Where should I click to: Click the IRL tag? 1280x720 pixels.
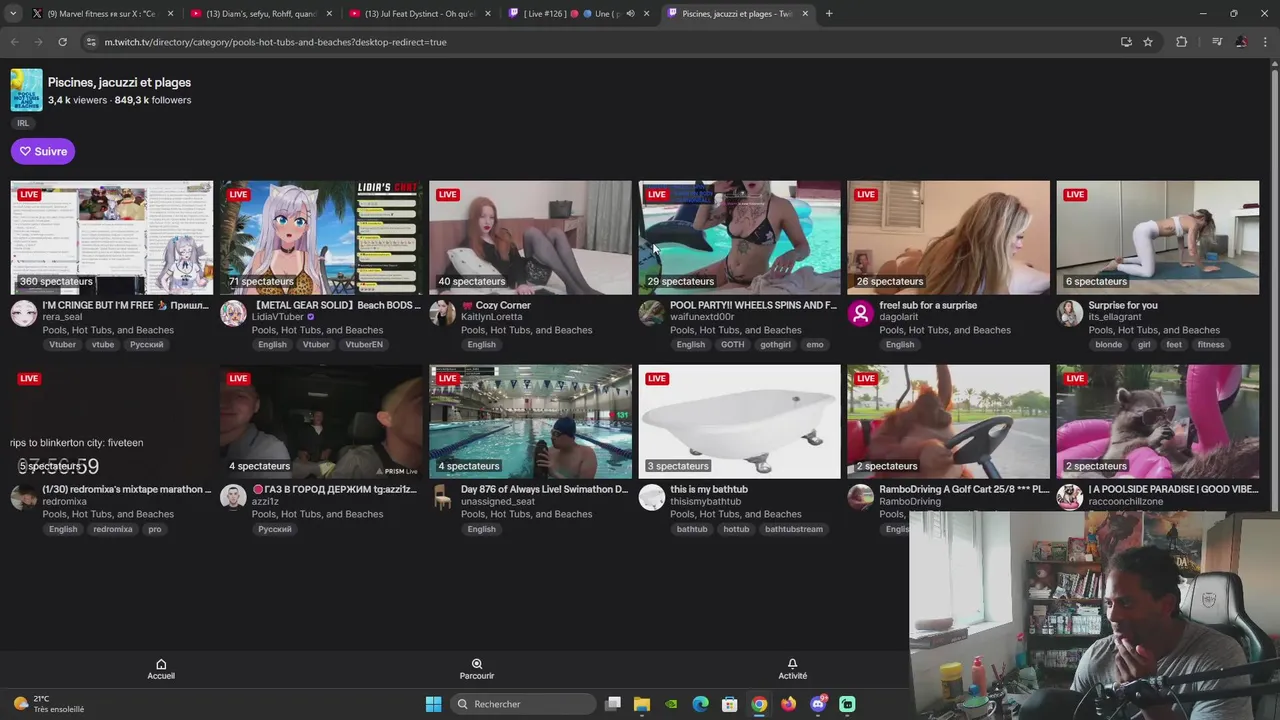click(23, 123)
